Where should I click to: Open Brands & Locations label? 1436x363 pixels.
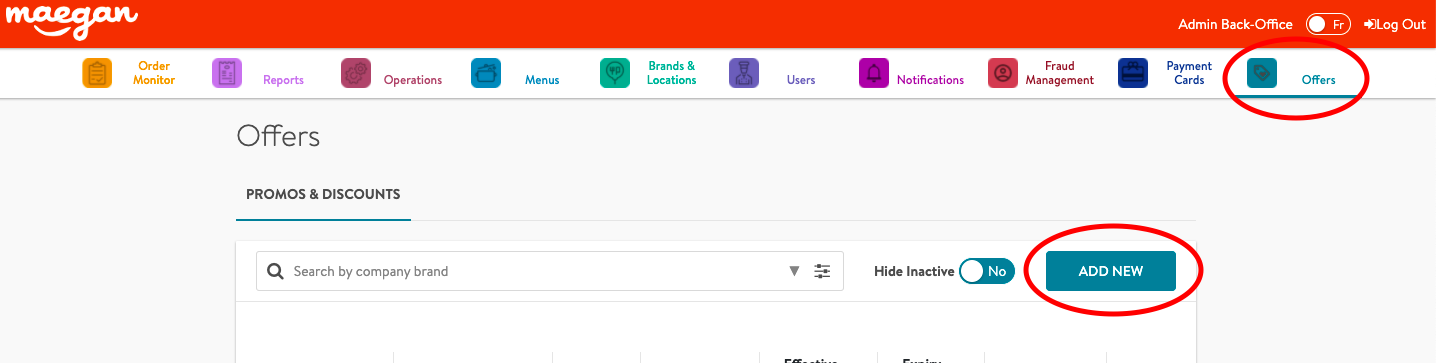671,73
